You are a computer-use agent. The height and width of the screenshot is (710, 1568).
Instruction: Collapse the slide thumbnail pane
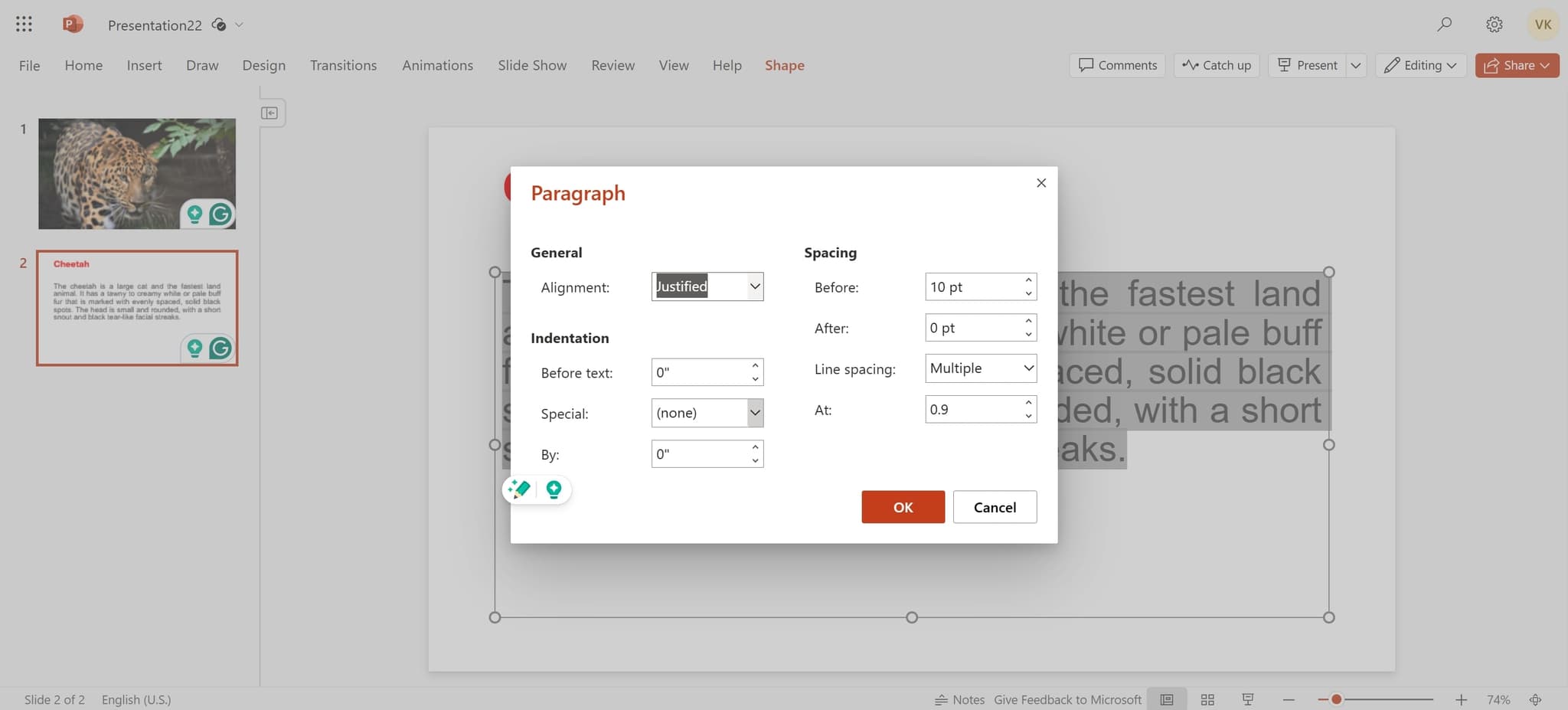270,112
